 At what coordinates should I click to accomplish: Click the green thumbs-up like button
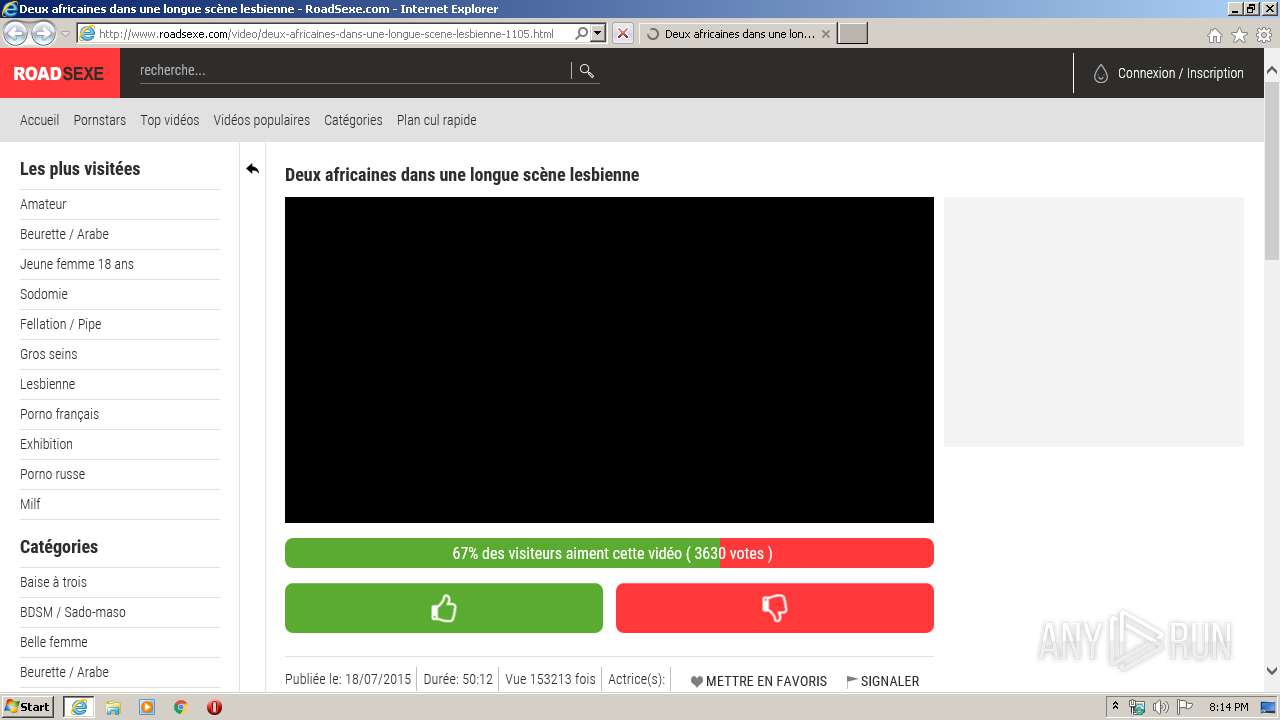pos(444,608)
